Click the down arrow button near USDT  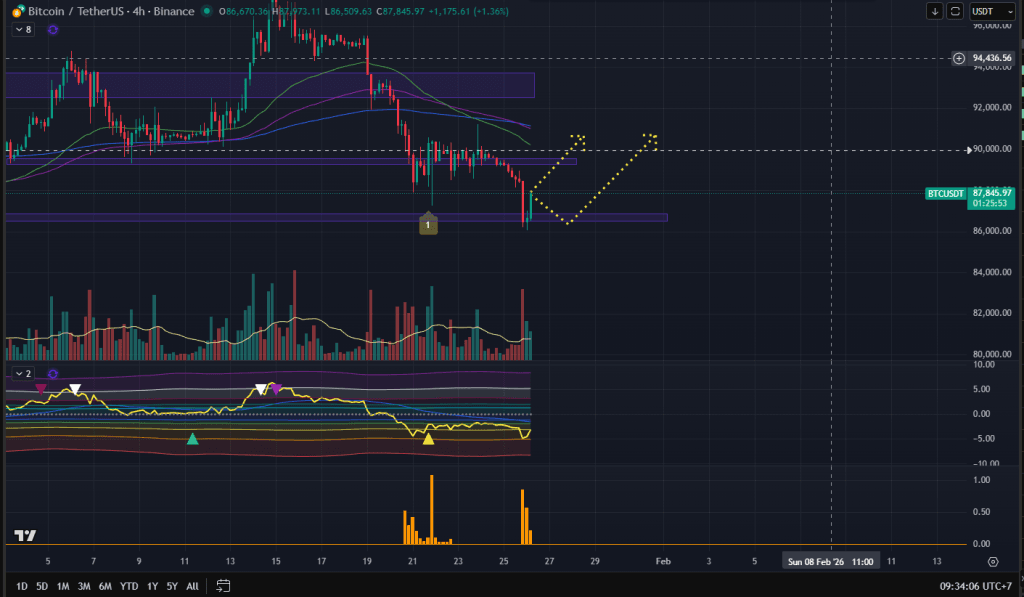[x=935, y=11]
